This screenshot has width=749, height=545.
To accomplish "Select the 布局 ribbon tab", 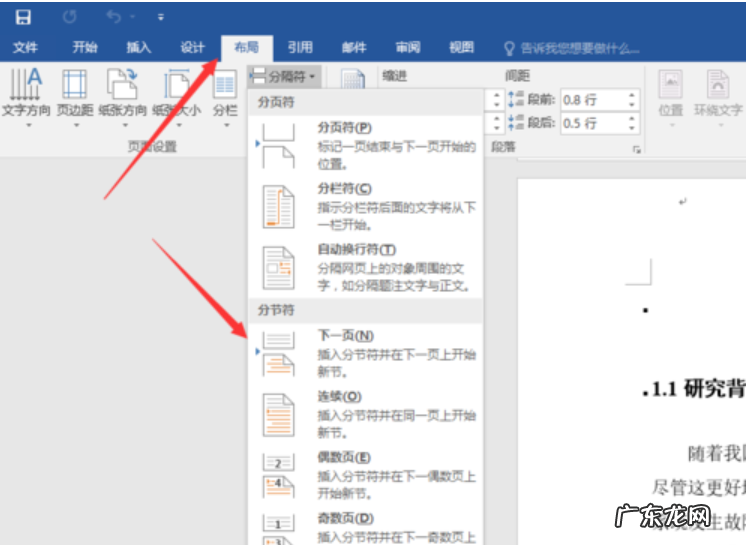I will pyautogui.click(x=246, y=47).
